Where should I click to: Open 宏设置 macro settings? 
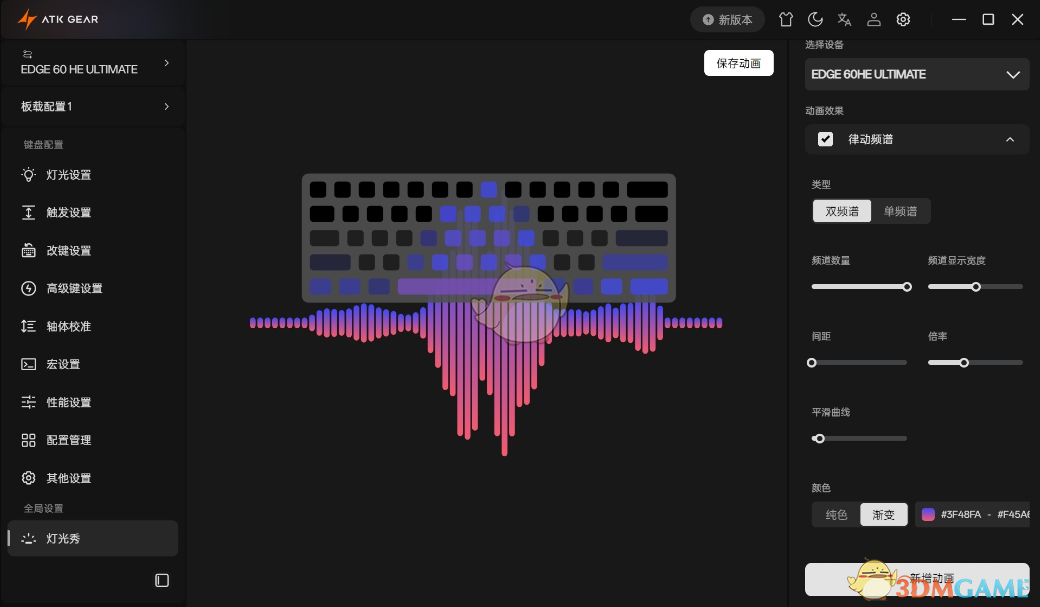pos(63,364)
